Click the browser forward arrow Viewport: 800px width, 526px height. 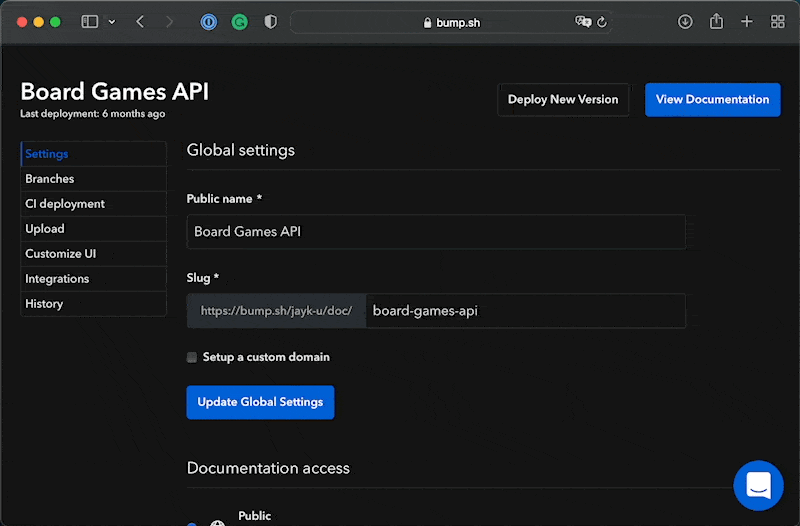pyautogui.click(x=169, y=22)
